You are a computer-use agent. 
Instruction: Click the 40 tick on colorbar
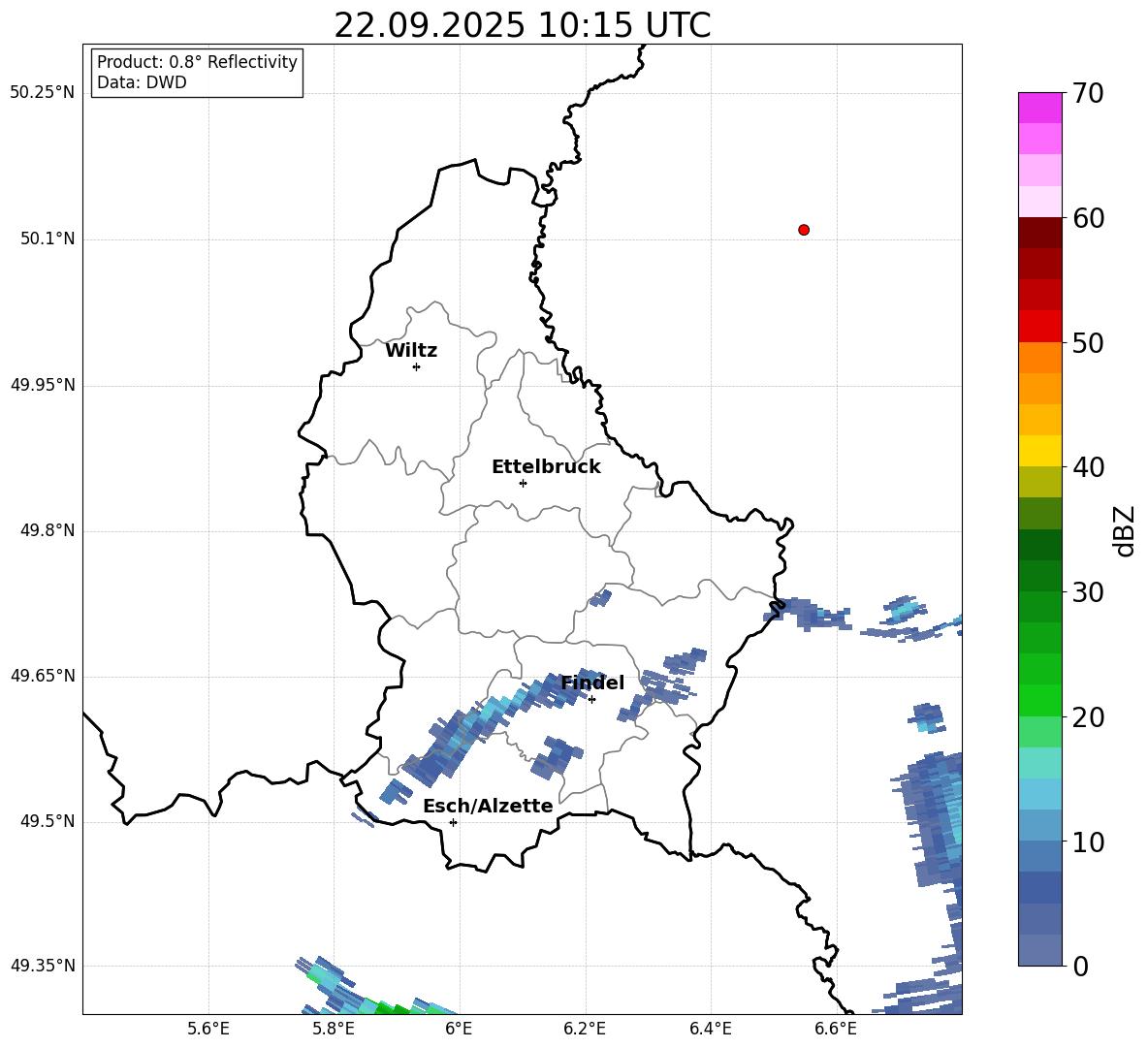[1088, 467]
